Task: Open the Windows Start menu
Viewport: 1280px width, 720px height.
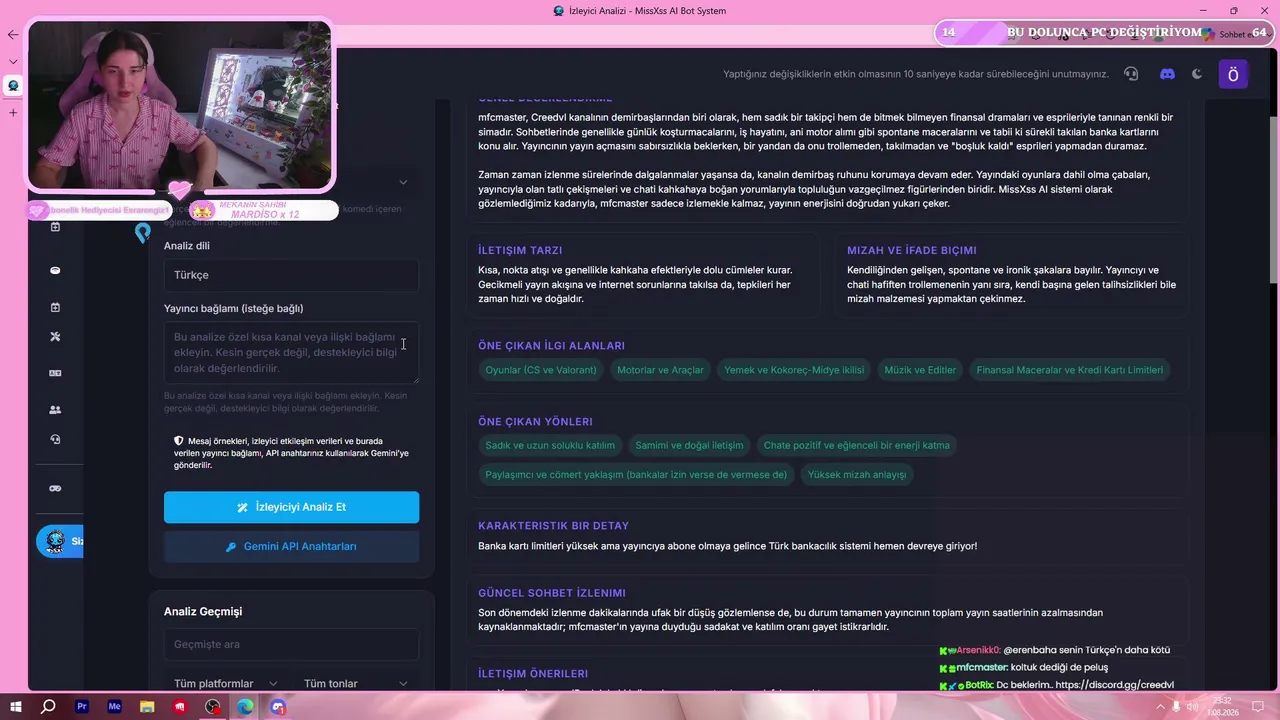Action: [15, 707]
